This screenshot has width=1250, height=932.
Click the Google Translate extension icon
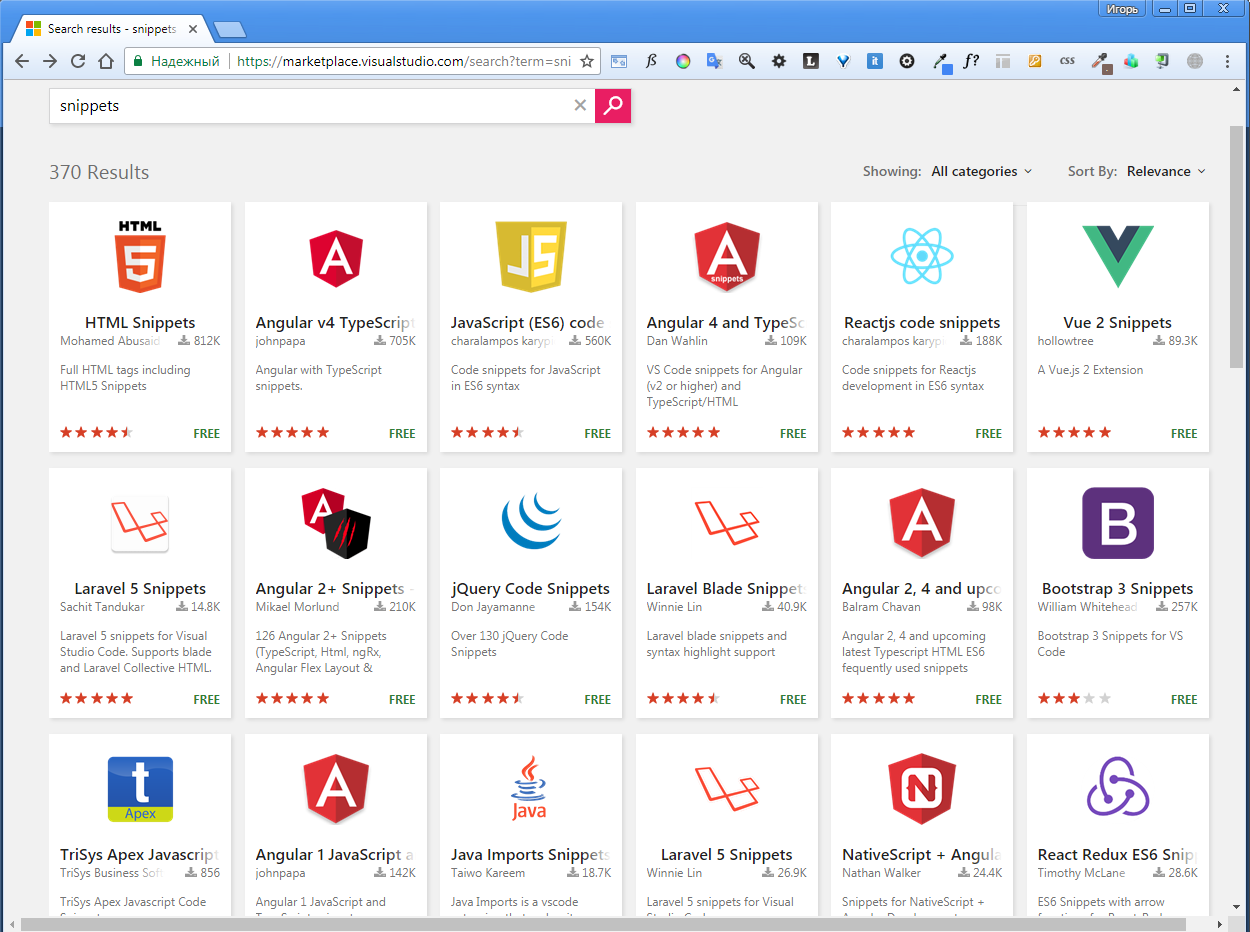point(714,61)
